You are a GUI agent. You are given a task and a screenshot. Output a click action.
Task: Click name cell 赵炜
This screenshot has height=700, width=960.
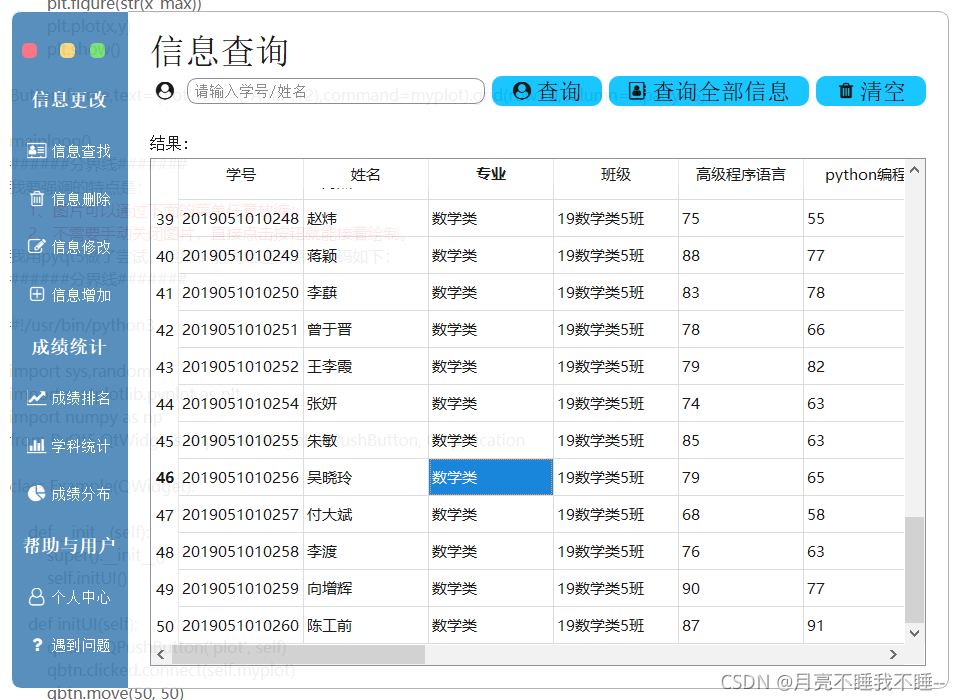click(x=366, y=219)
